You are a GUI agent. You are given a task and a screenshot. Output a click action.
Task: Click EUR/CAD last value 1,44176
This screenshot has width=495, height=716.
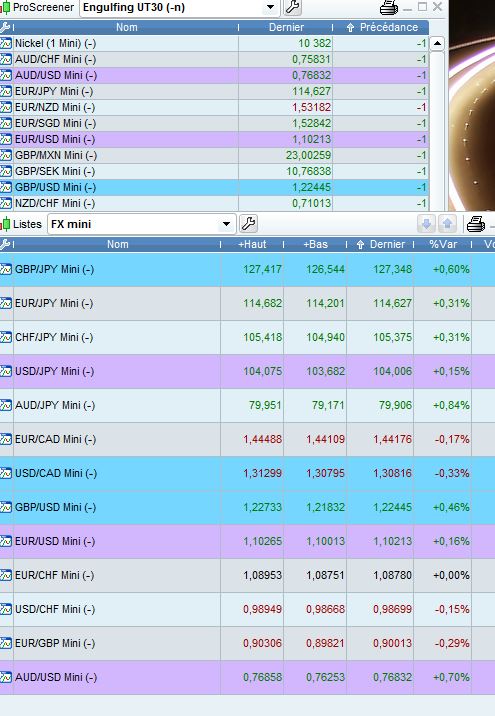point(393,439)
